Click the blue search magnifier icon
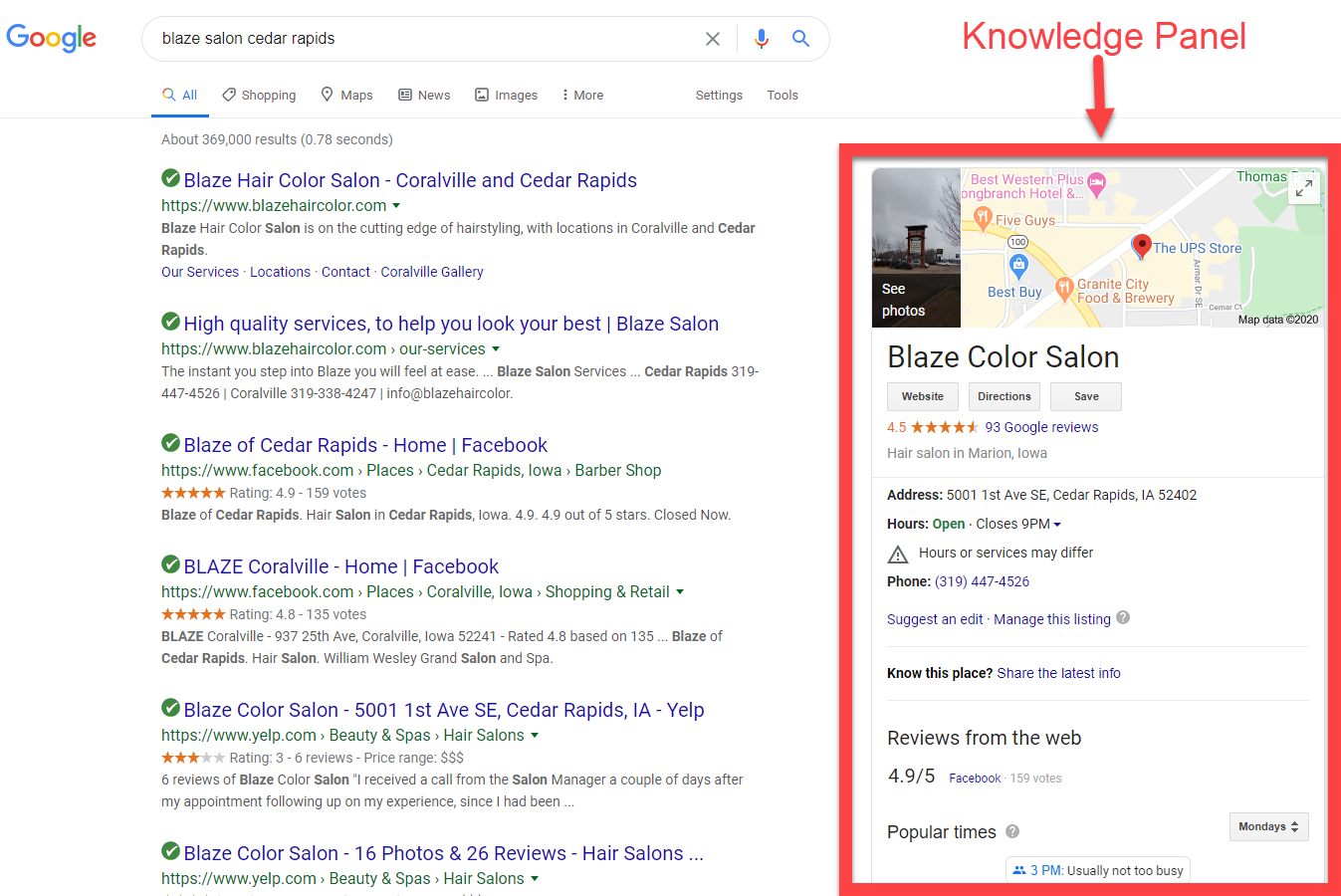This screenshot has height=896, width=1341. click(800, 38)
